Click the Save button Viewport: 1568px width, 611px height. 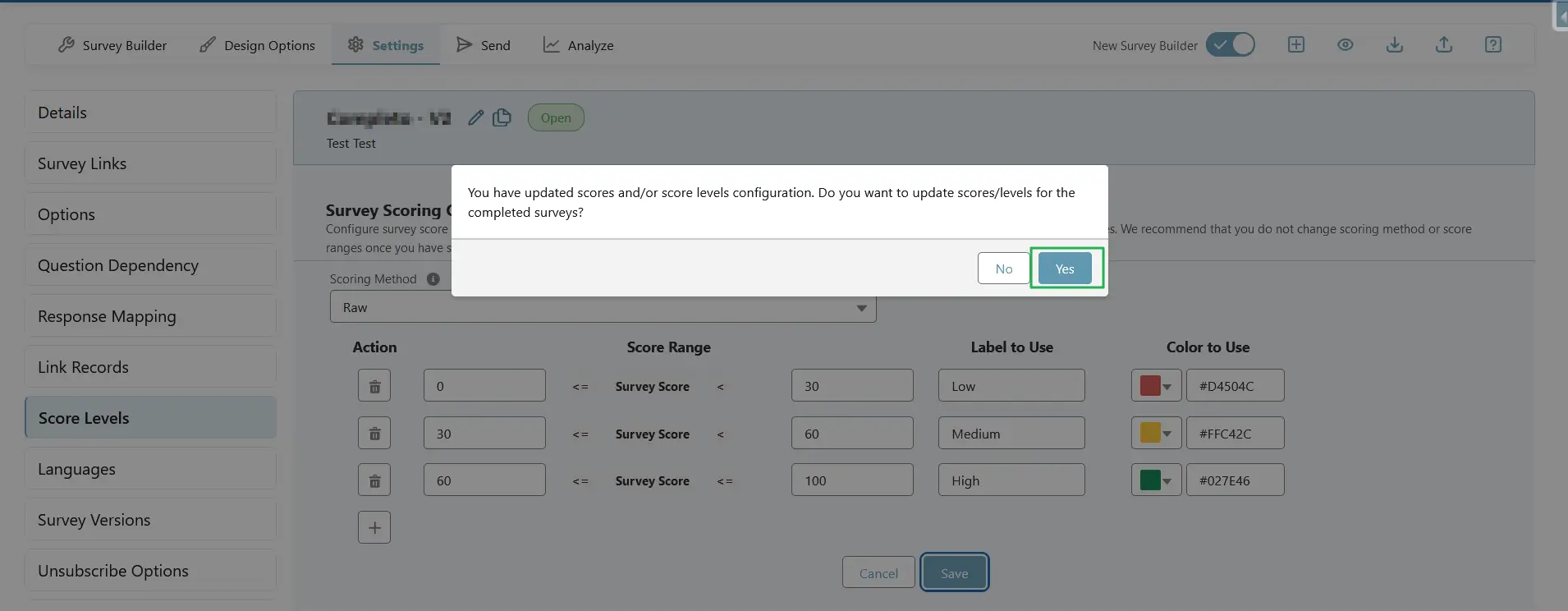click(x=954, y=572)
